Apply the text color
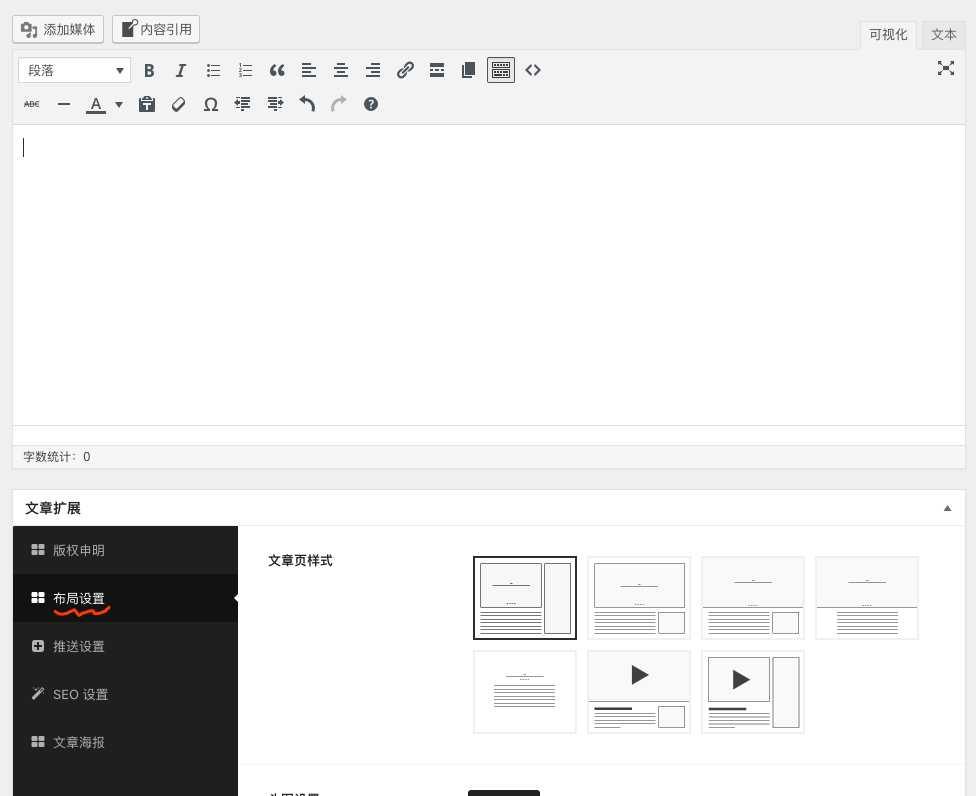 [x=96, y=104]
